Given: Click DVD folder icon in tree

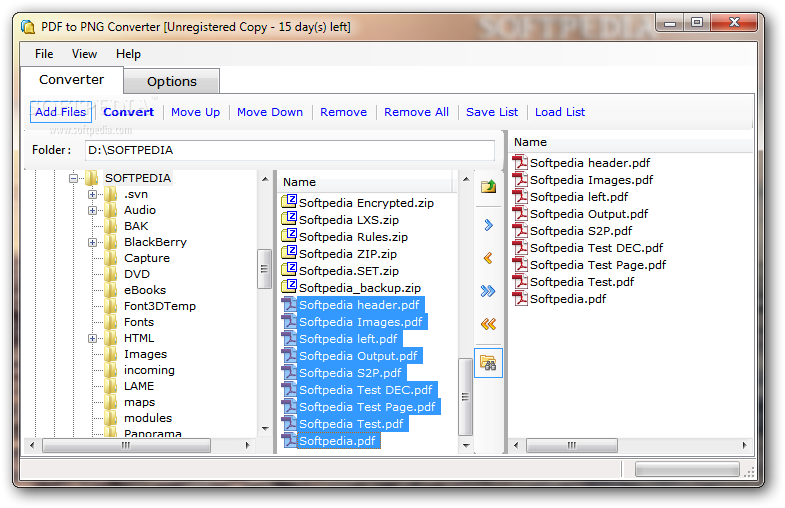Looking at the screenshot, I should point(111,274).
